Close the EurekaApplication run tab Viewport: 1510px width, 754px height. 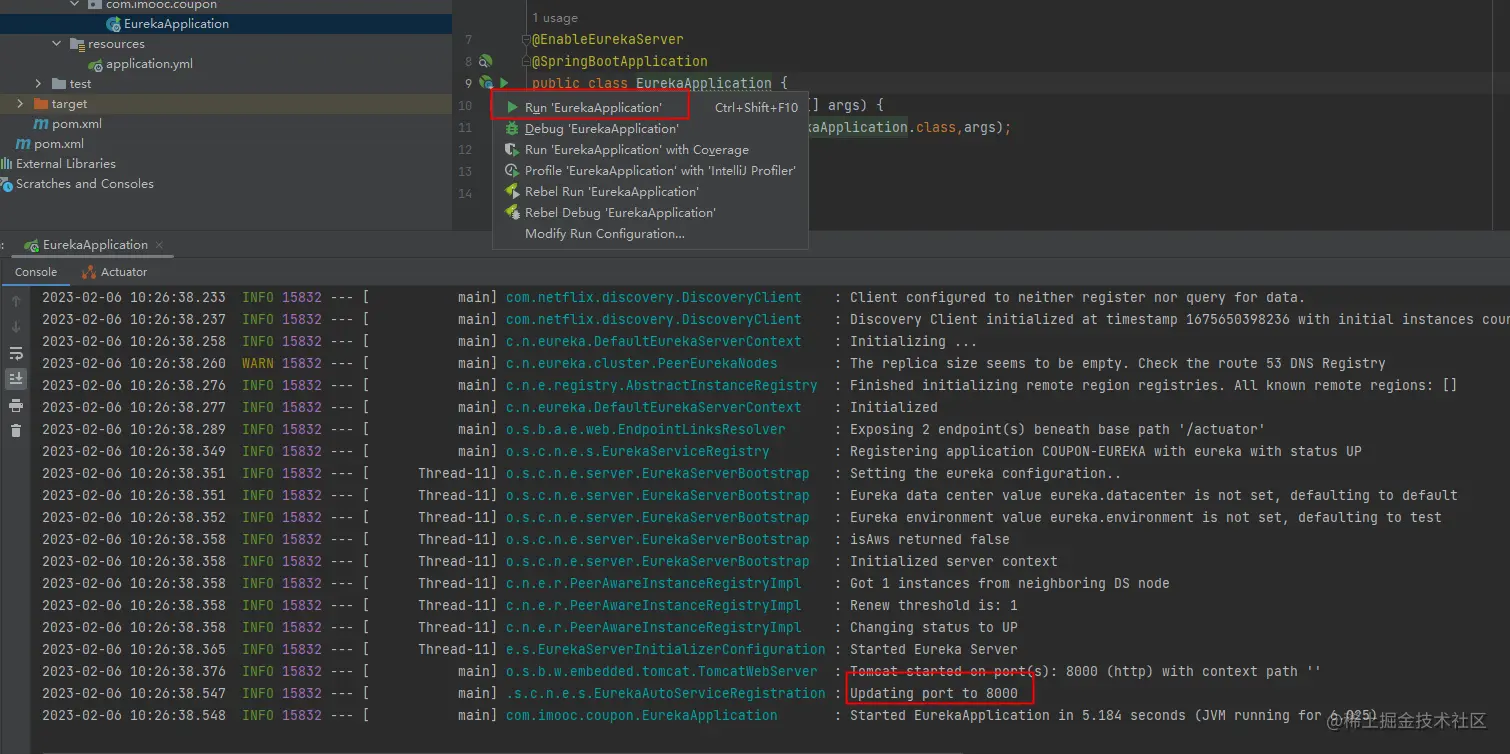click(x=160, y=245)
